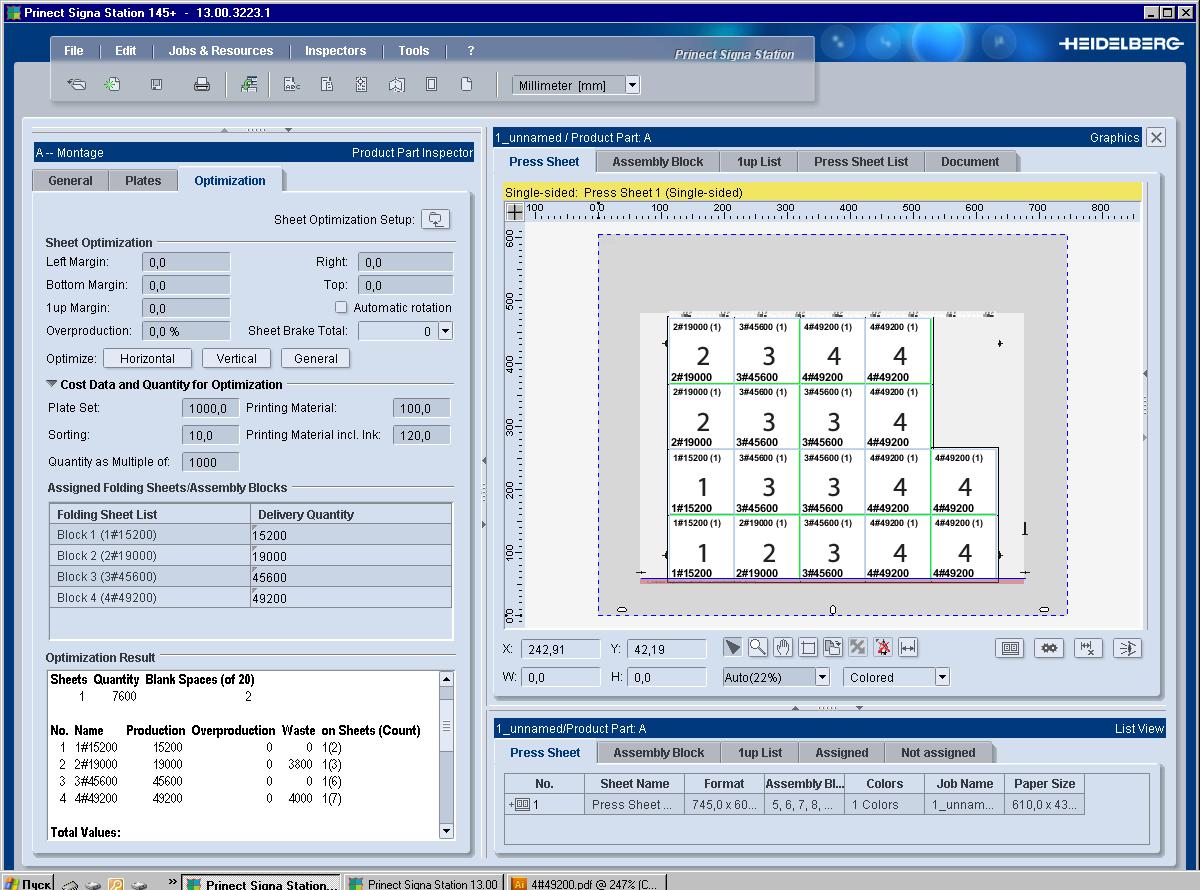This screenshot has height=890, width=1200.
Task: Open the Not assigned tab in List View
Action: click(x=938, y=753)
